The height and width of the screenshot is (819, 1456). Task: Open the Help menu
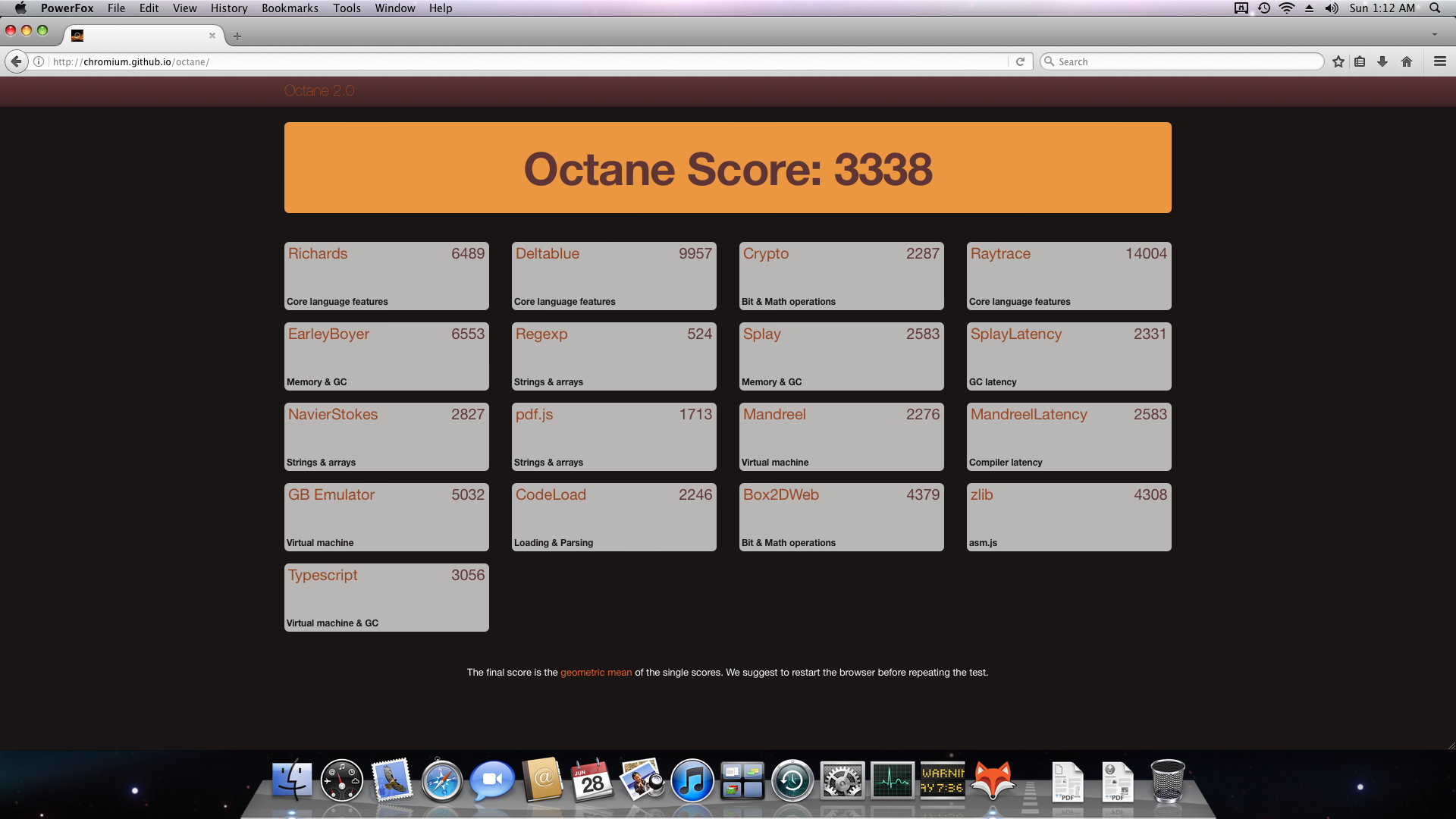click(441, 8)
